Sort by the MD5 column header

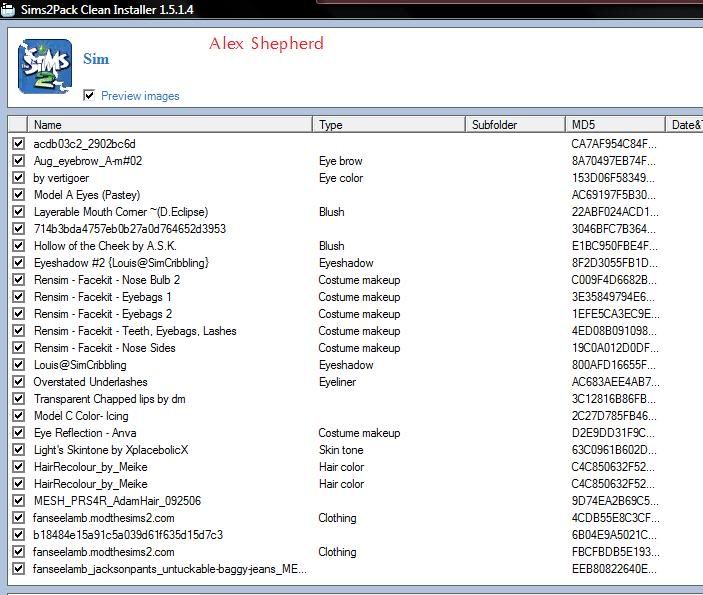tap(615, 124)
